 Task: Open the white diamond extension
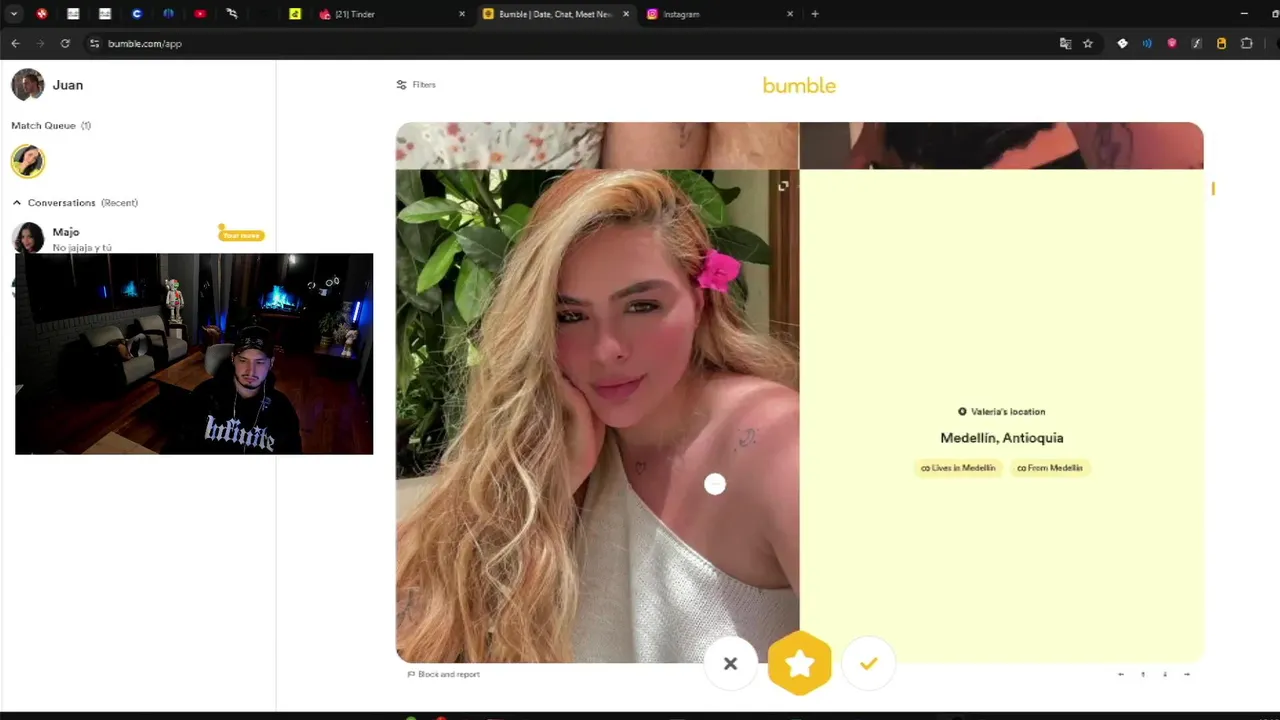pos(1122,43)
